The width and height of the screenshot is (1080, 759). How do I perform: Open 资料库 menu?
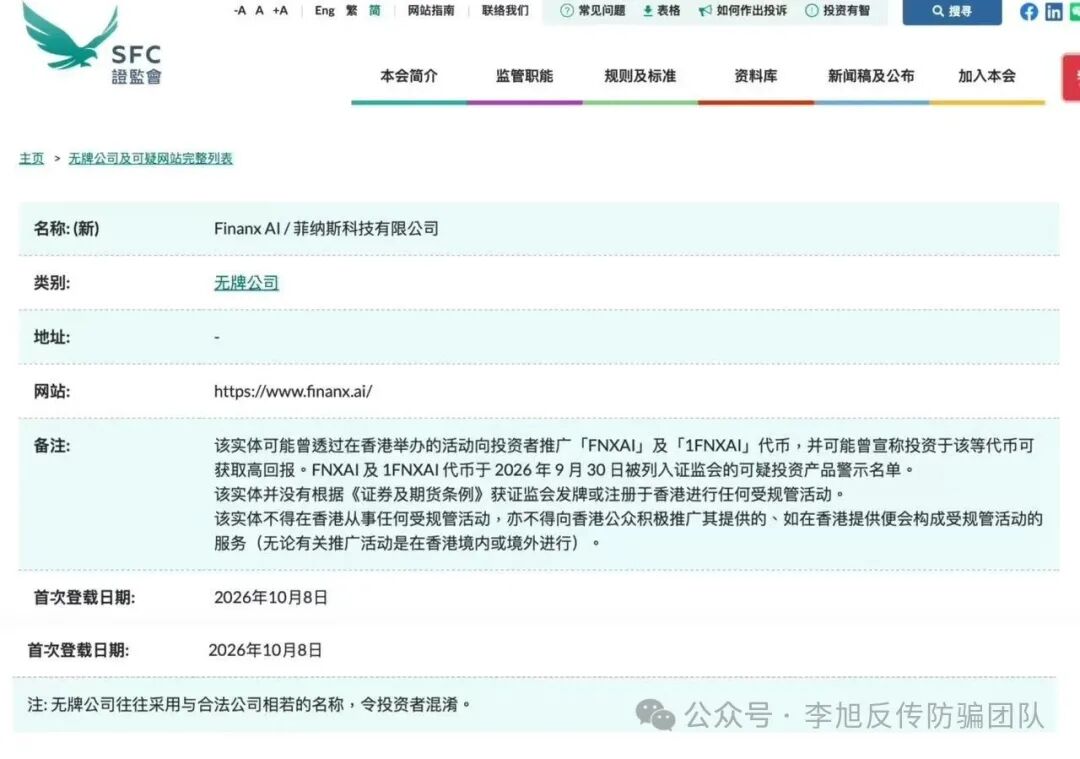(756, 76)
